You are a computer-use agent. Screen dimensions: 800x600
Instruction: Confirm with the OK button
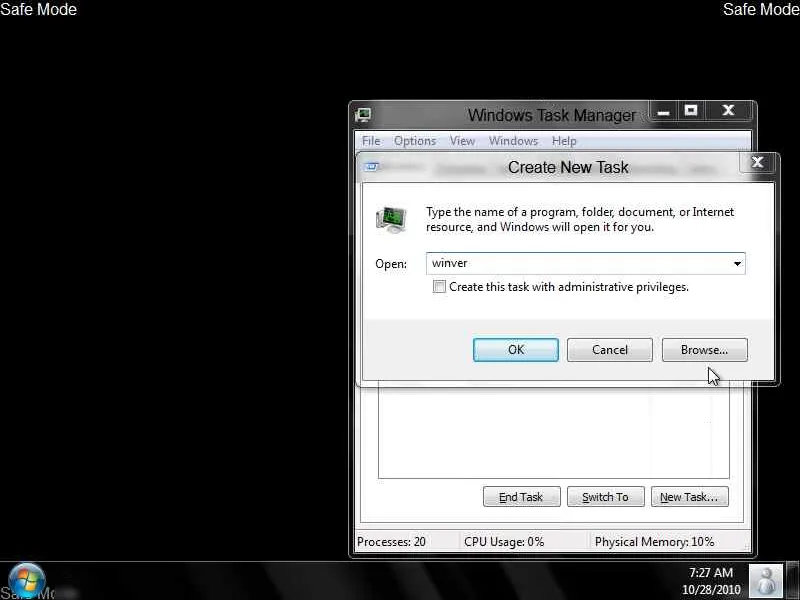tap(516, 349)
